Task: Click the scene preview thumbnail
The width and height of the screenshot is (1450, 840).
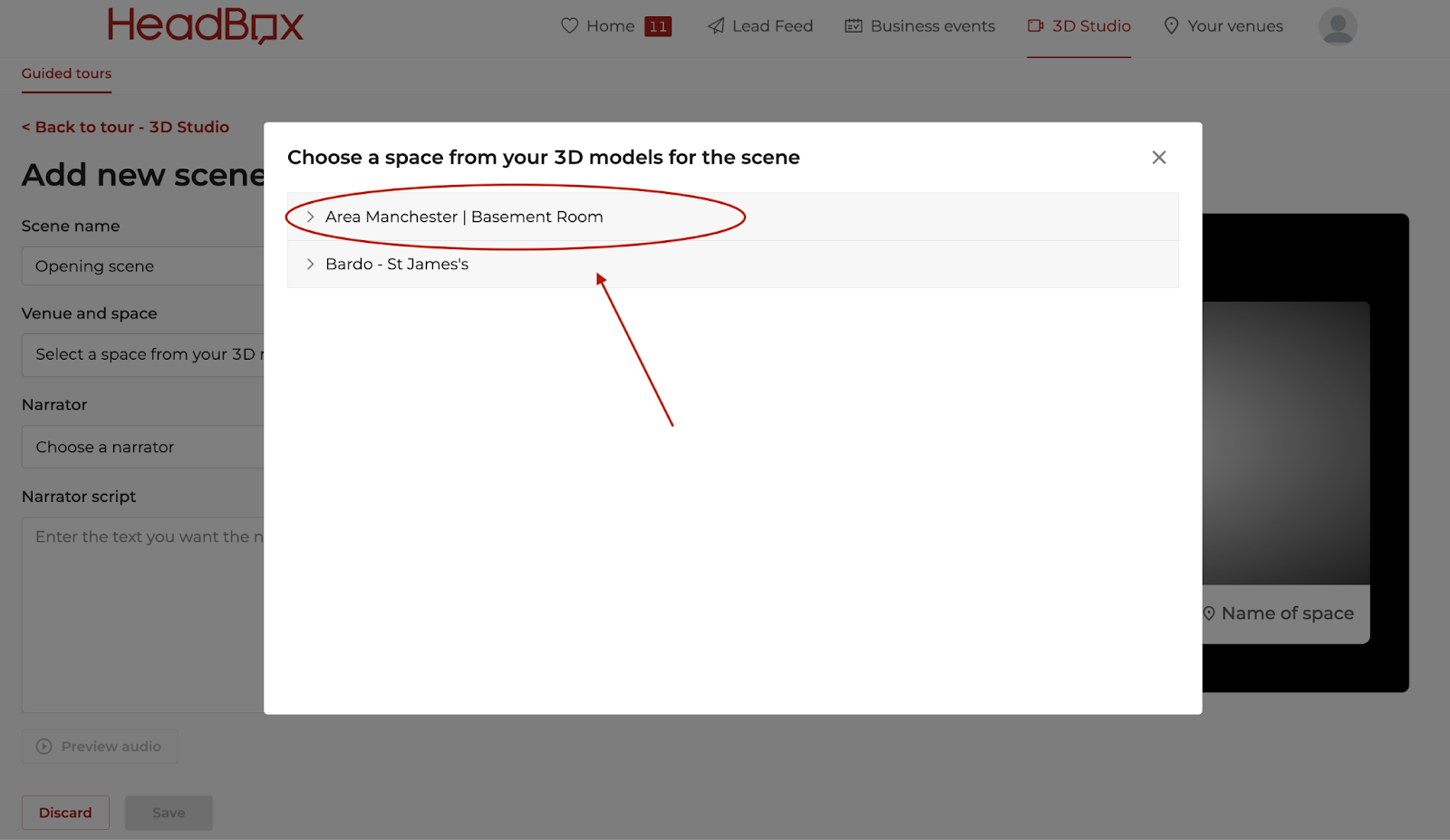Action: 1286,443
